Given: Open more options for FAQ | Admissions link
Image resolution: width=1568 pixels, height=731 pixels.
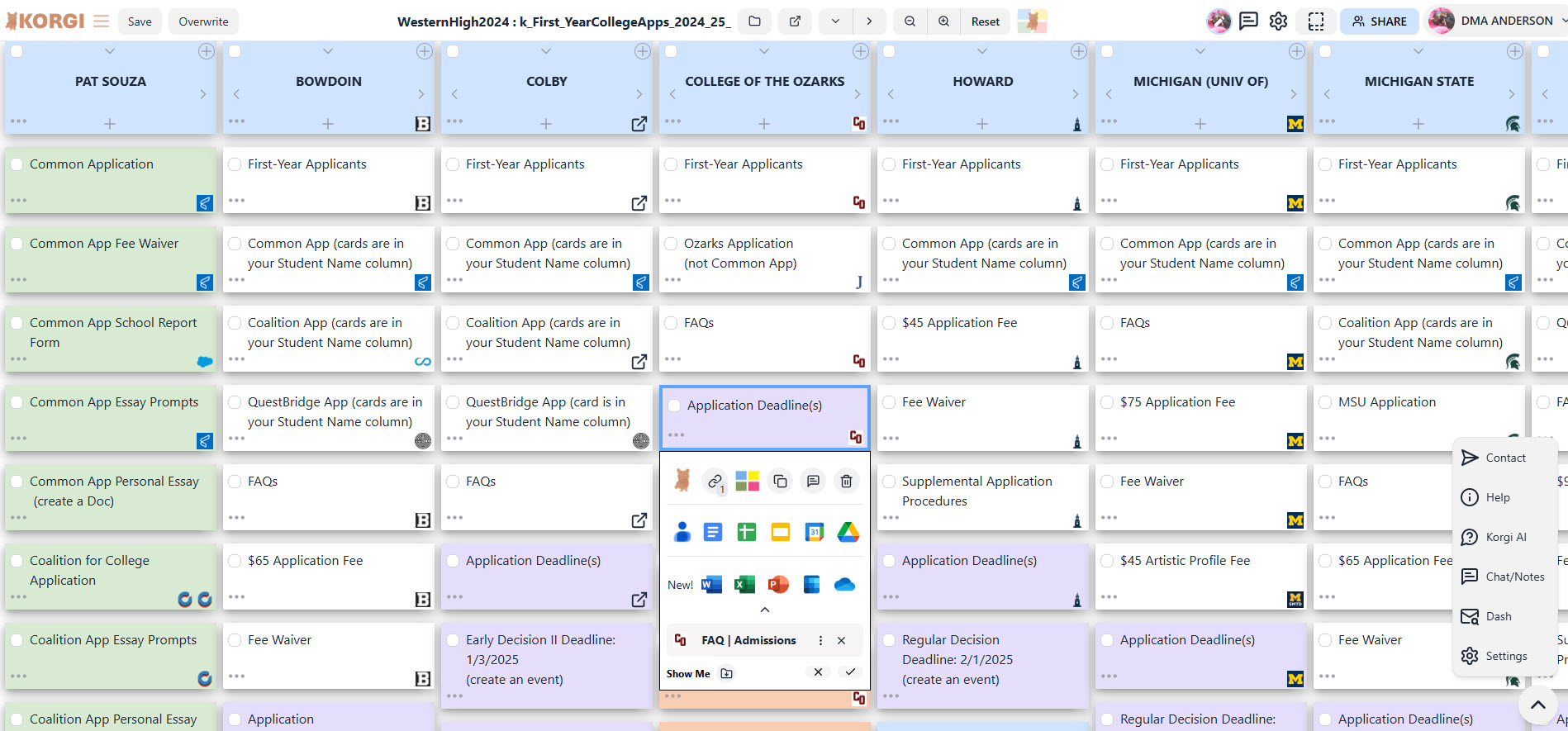Looking at the screenshot, I should [820, 640].
